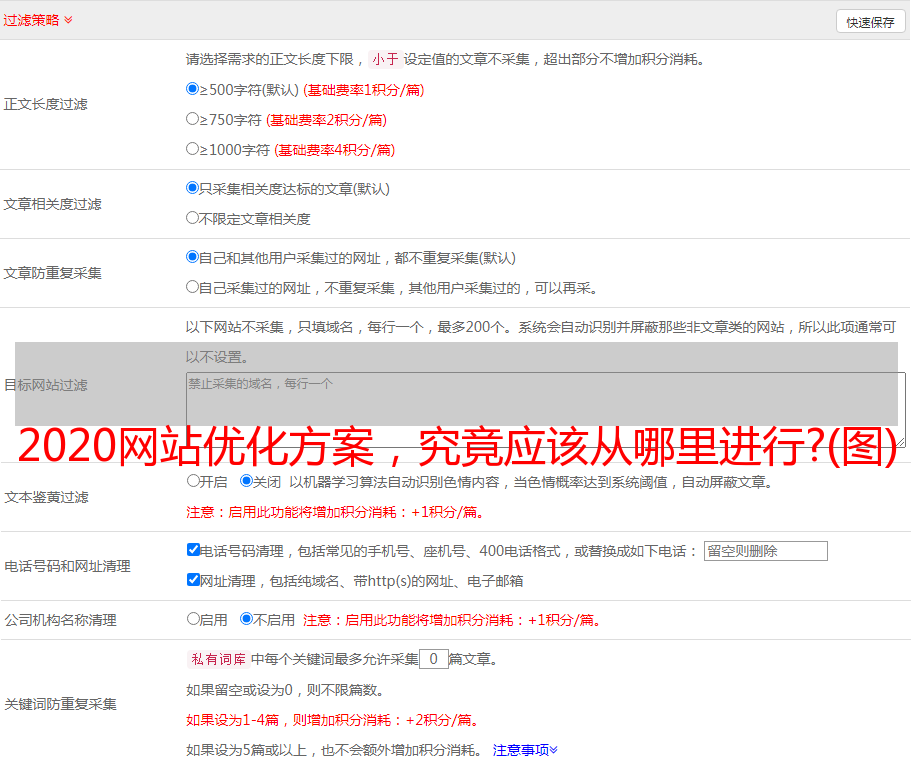Viewport: 912px width, 768px height.
Task: Select ≥1000字符 length filter option
Action: pos(193,149)
